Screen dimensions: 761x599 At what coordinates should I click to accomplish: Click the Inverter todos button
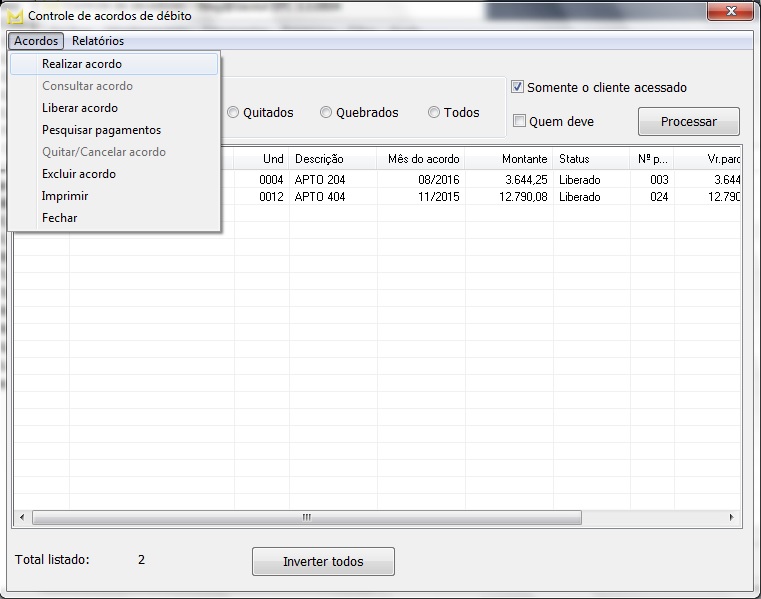(x=323, y=562)
